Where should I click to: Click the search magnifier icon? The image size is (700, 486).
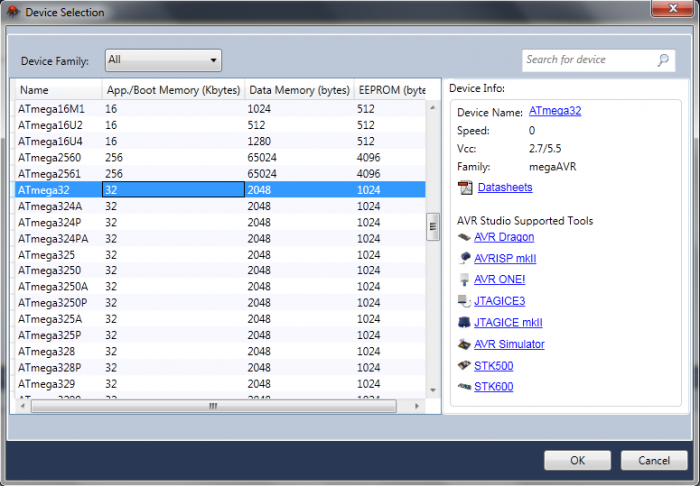point(663,60)
